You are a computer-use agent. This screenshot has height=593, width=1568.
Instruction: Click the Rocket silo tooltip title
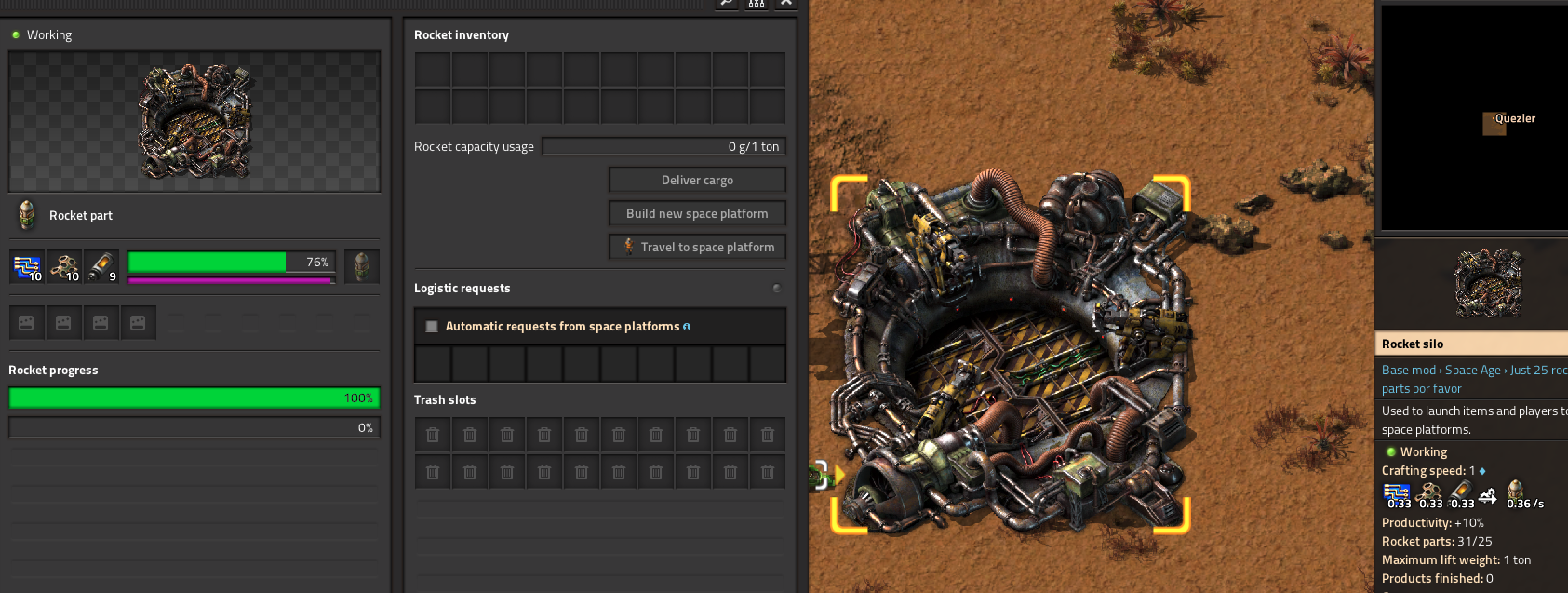[1413, 344]
